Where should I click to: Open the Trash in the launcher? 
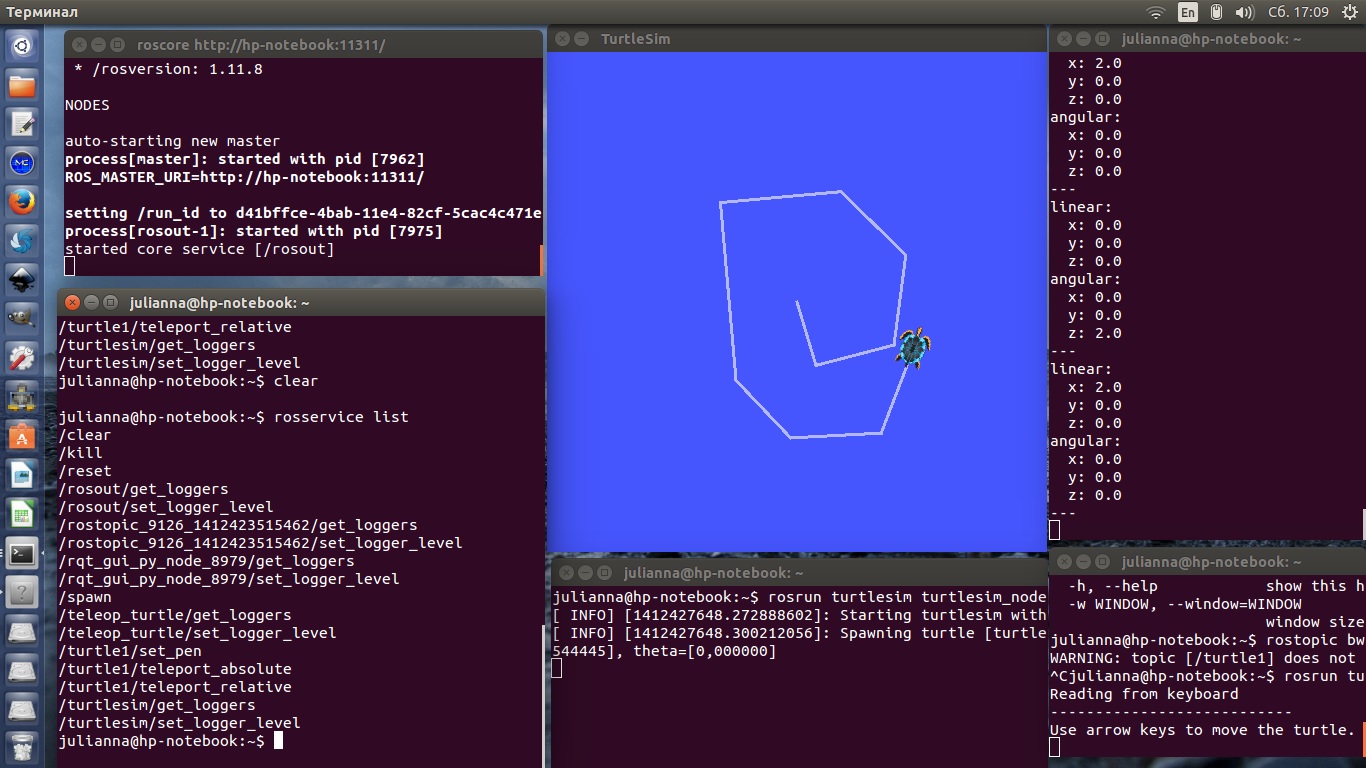(22, 746)
